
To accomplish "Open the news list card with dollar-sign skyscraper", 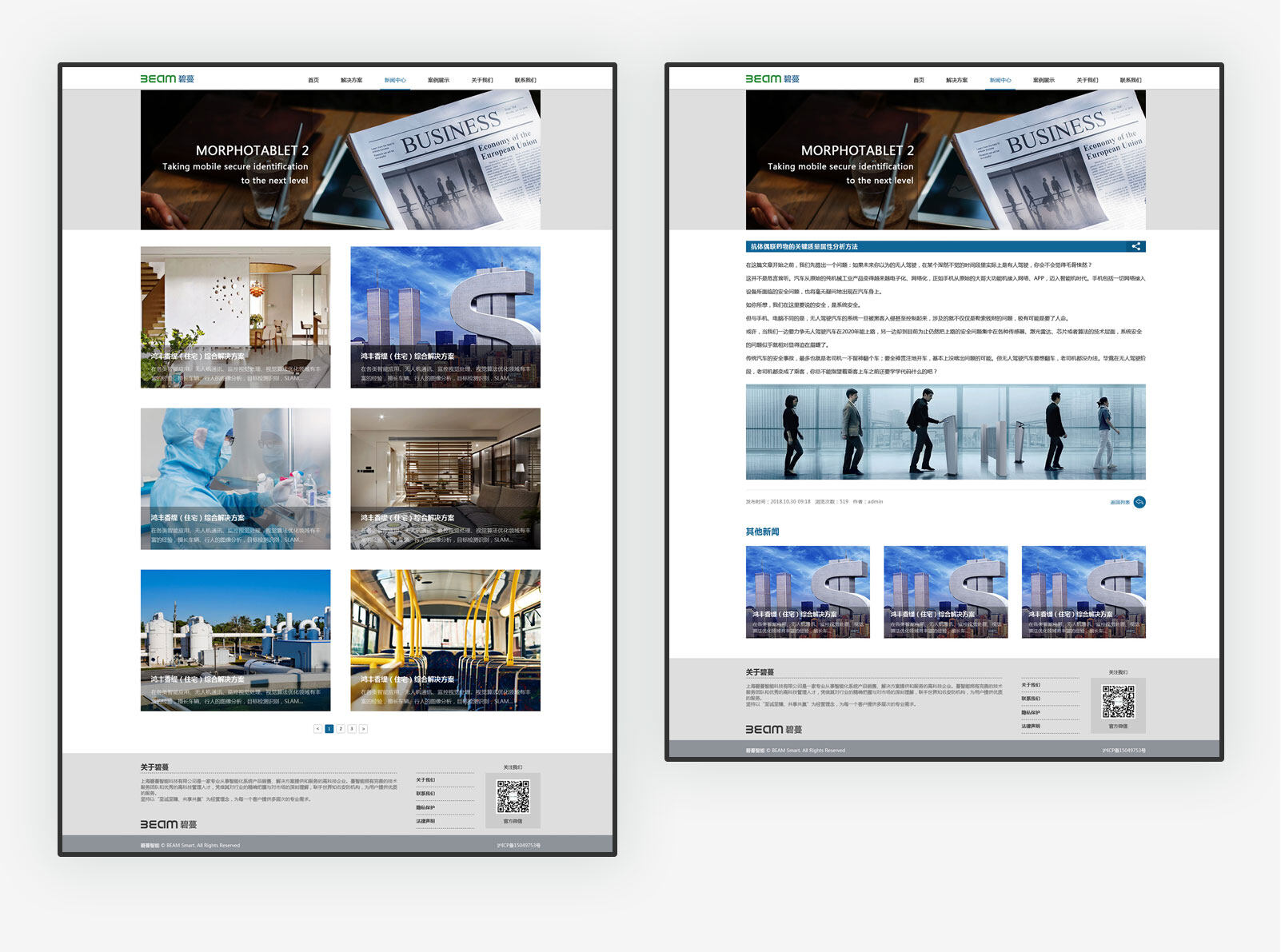I will (445, 317).
